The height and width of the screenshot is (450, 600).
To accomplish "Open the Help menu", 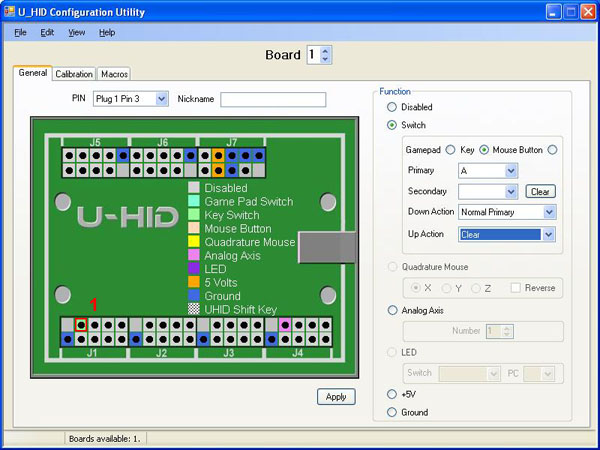I will coord(107,33).
